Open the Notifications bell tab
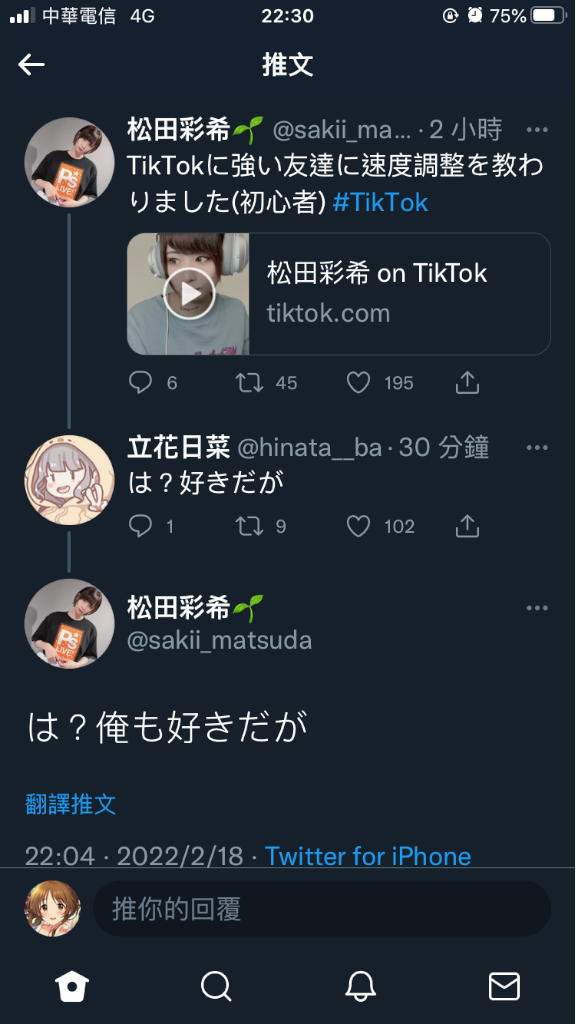Image resolution: width=576 pixels, height=1024 pixels. [x=360, y=986]
